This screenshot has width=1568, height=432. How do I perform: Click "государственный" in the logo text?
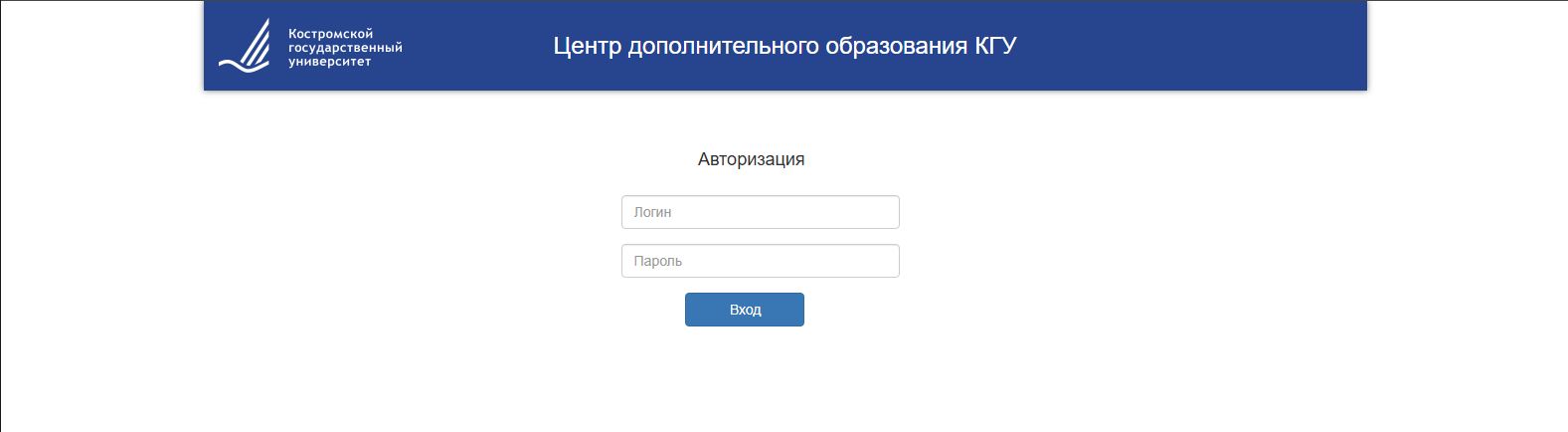point(345,48)
